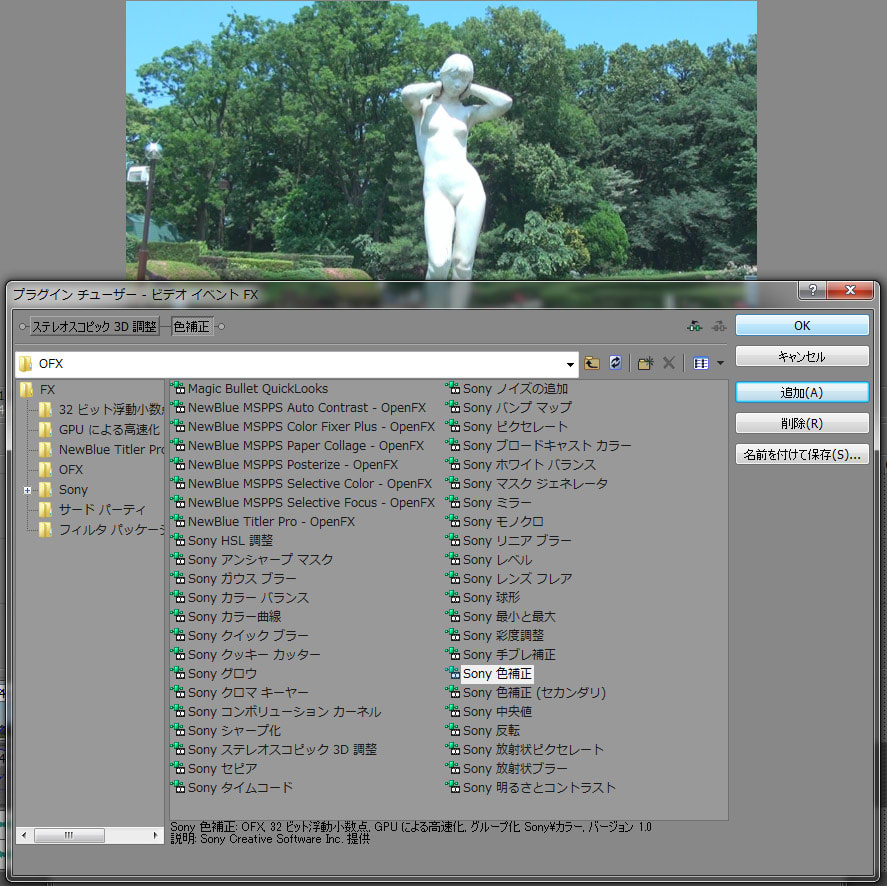Viewport: 887px width, 886px height.
Task: Select Sony アンシャープ マスク plug-in
Action: [252, 560]
